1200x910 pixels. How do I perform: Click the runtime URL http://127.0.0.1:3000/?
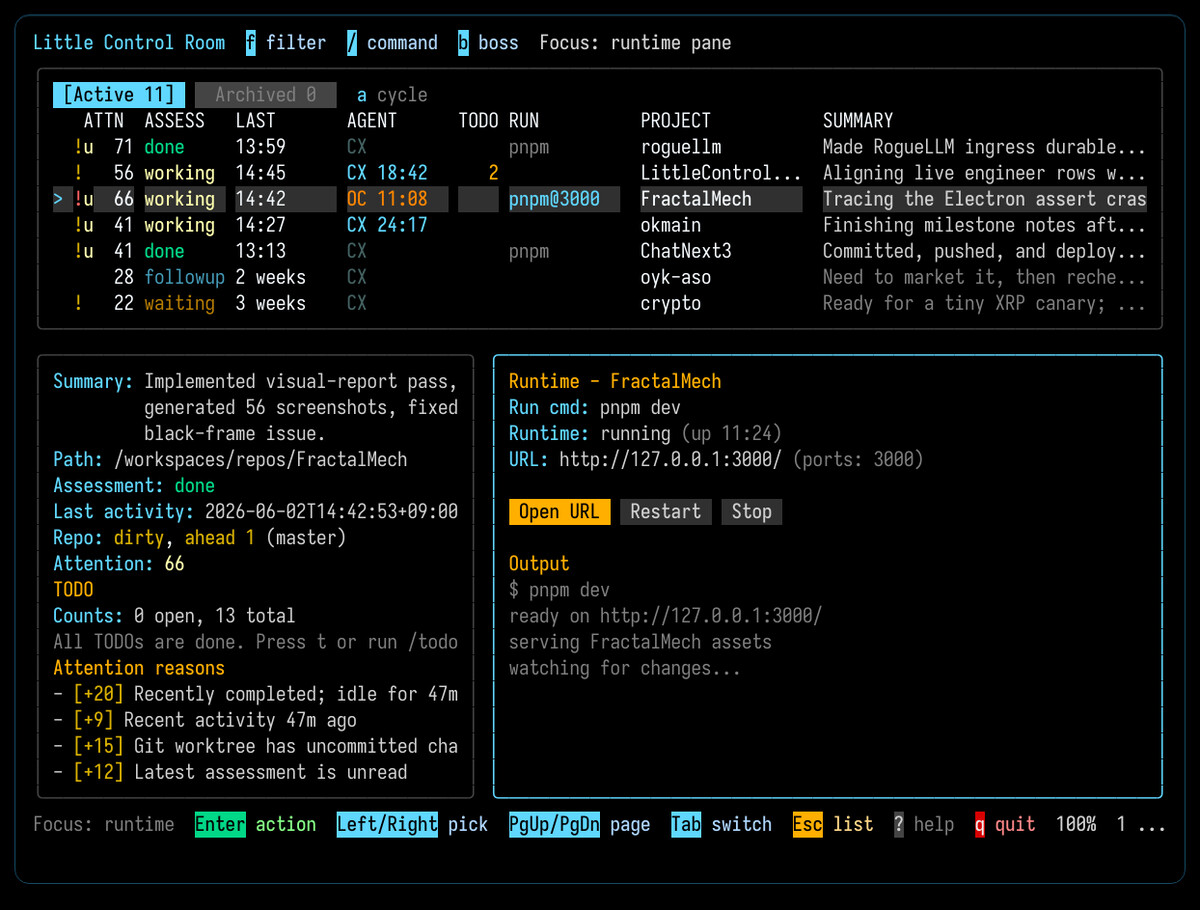pyautogui.click(x=670, y=460)
